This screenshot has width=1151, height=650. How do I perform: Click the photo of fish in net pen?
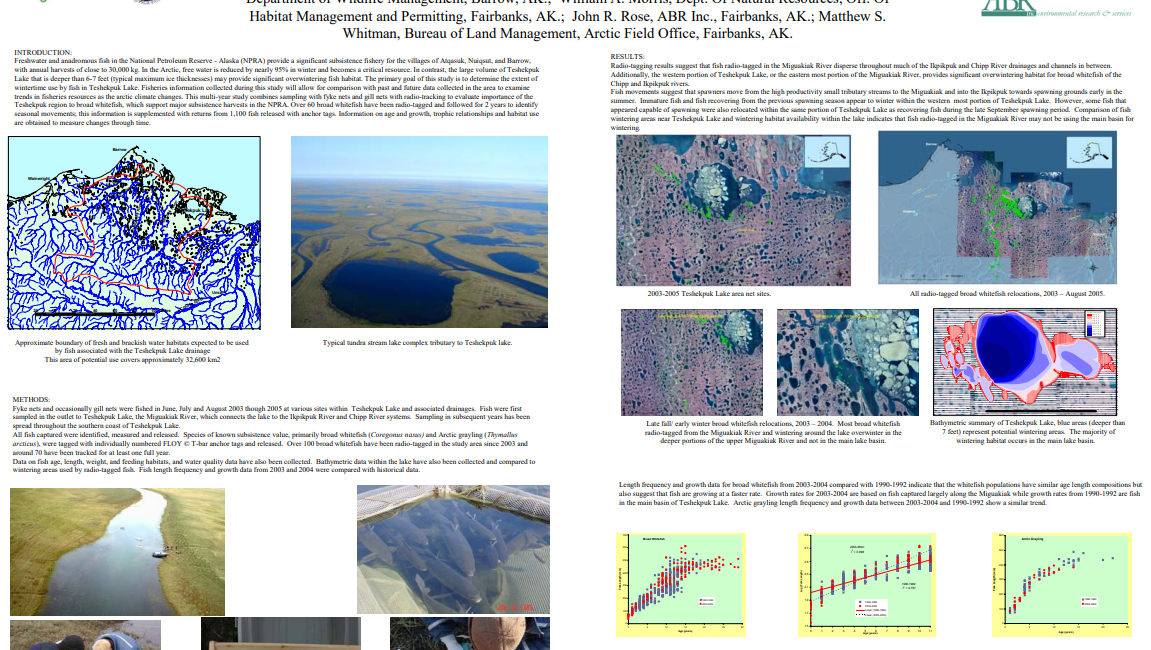(x=453, y=549)
